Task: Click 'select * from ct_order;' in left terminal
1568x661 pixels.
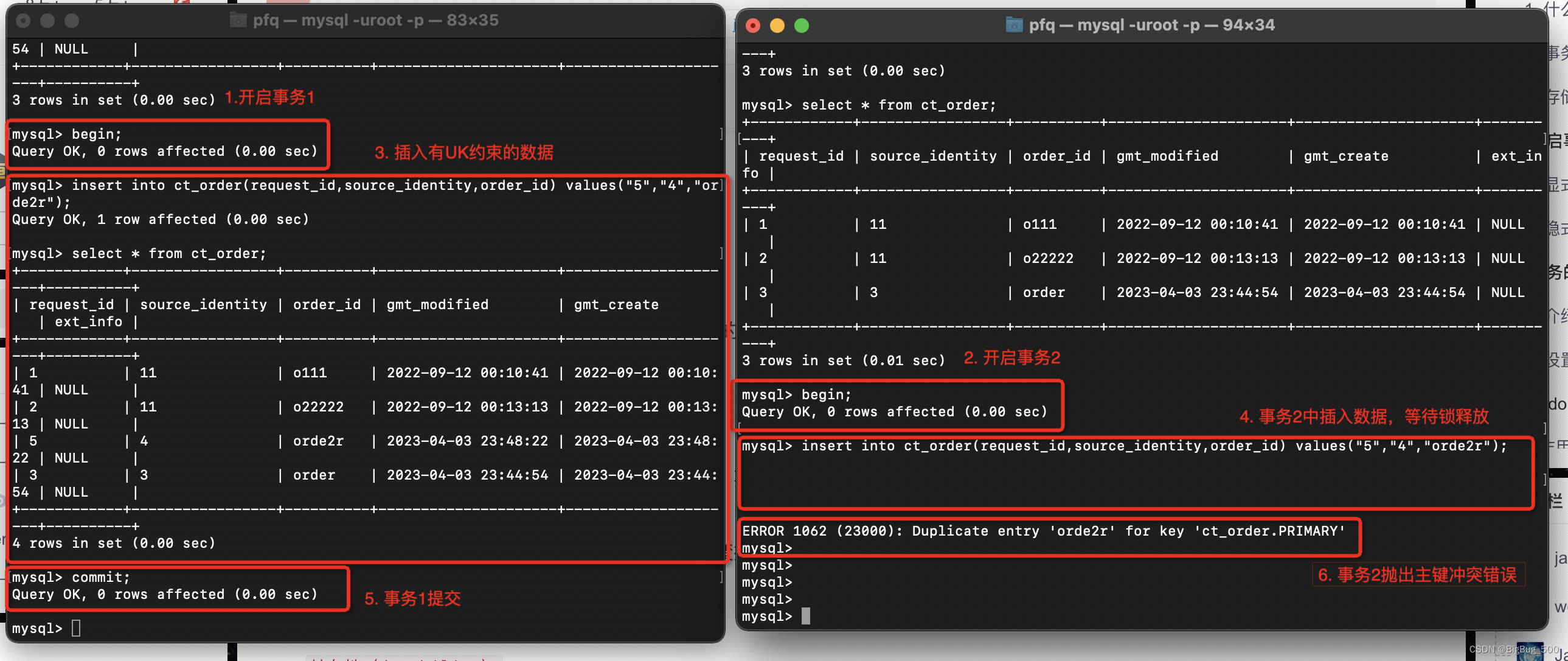Action: [x=169, y=253]
